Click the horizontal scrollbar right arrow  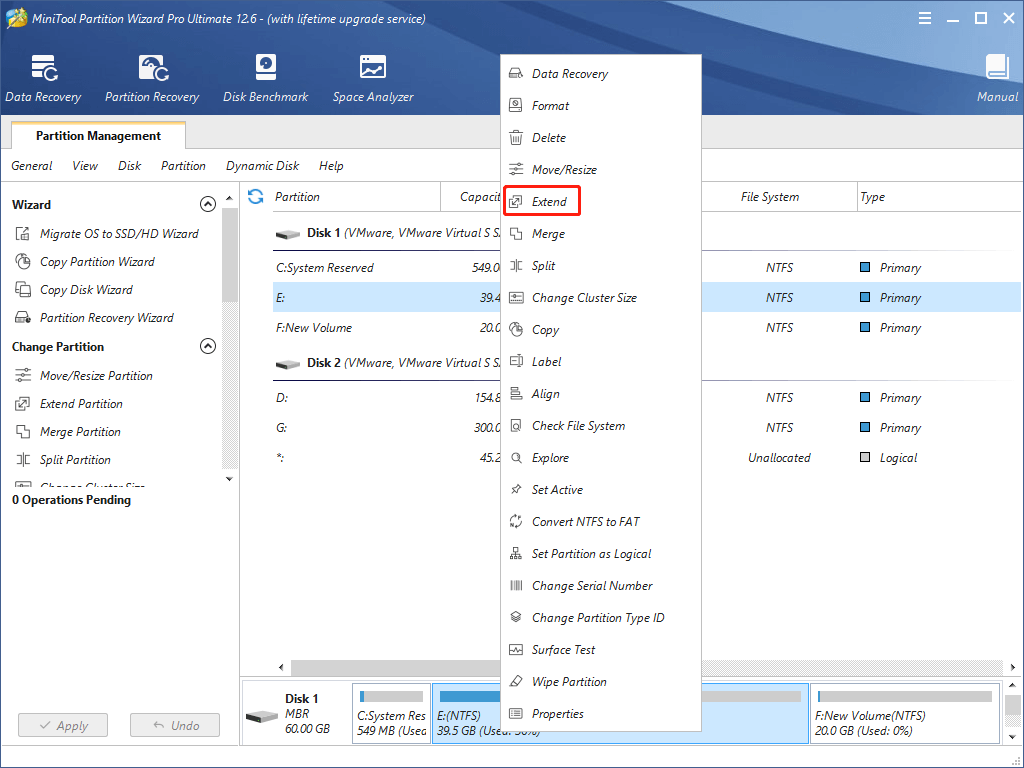point(1012,667)
